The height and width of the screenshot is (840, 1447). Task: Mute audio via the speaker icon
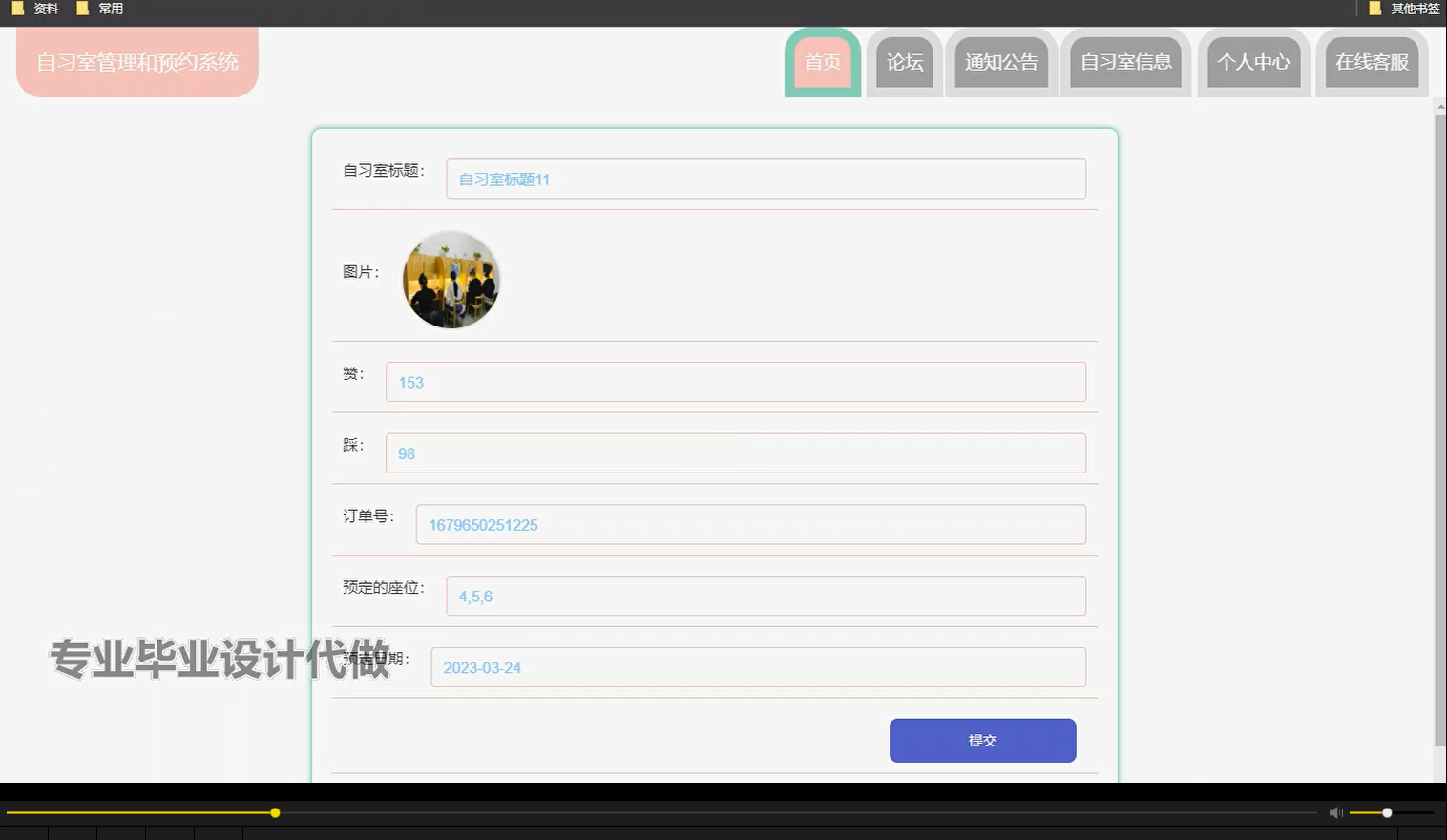[x=1334, y=812]
